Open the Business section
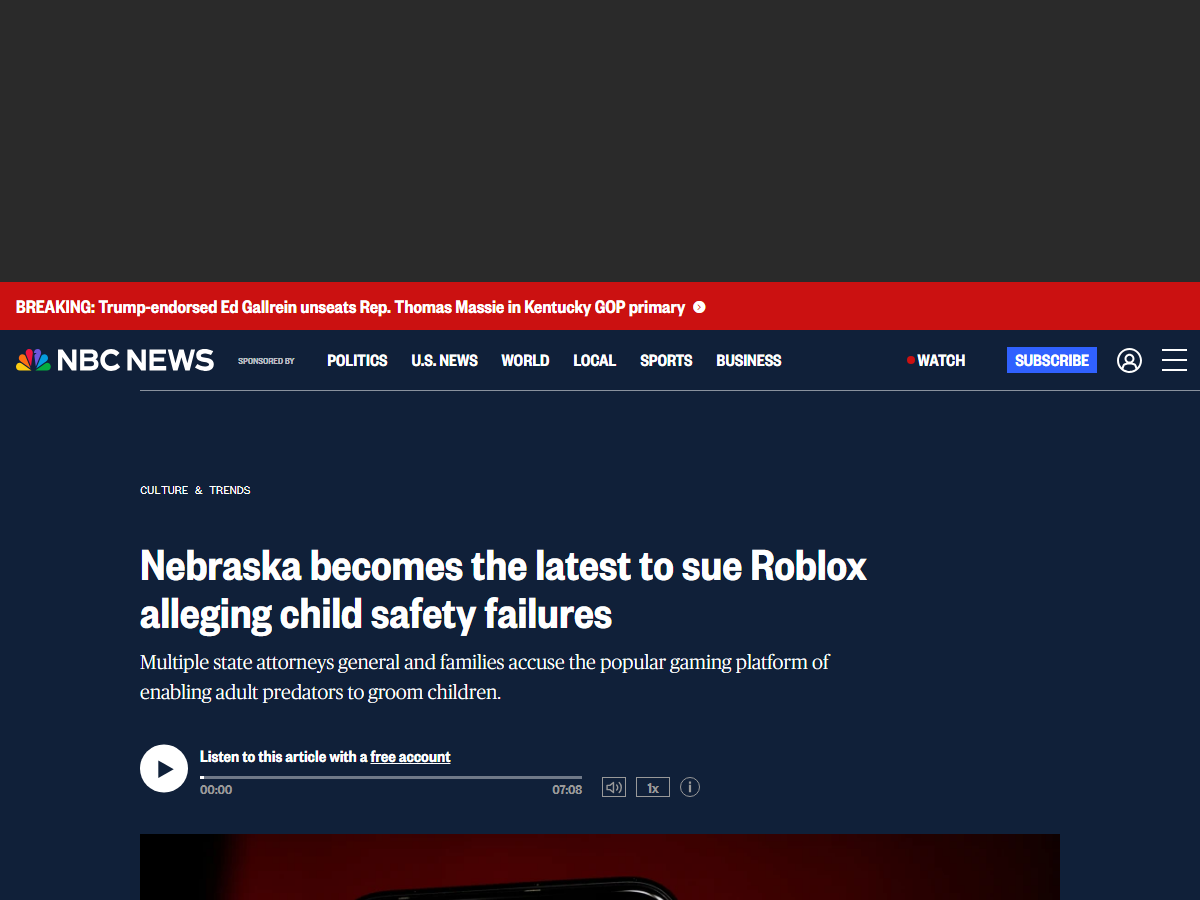The height and width of the screenshot is (900, 1200). (x=749, y=360)
